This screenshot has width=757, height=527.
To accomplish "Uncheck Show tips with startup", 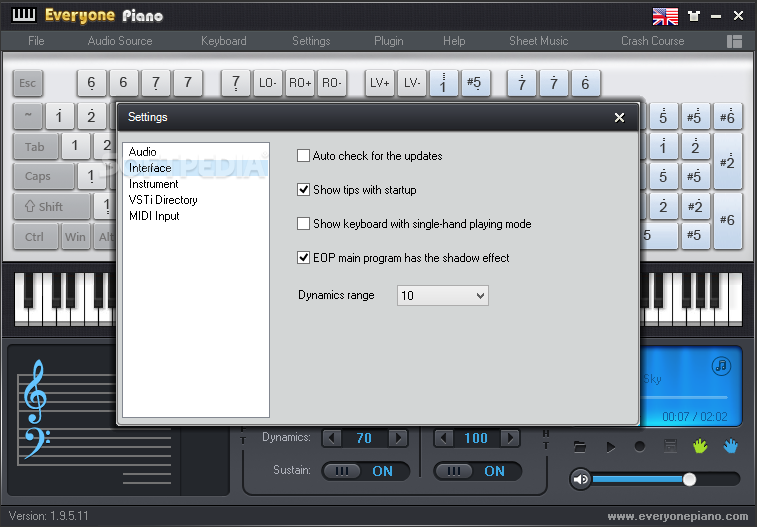I will (x=303, y=190).
